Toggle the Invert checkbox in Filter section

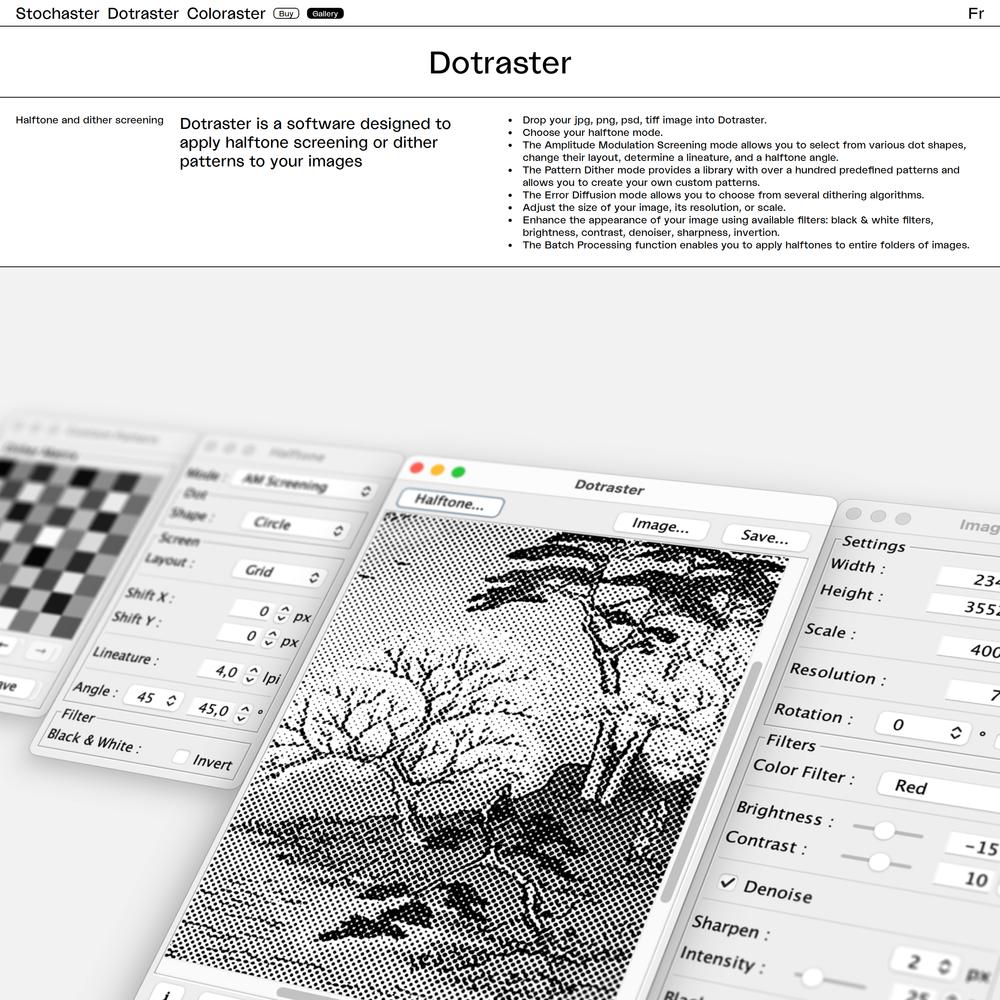point(180,757)
